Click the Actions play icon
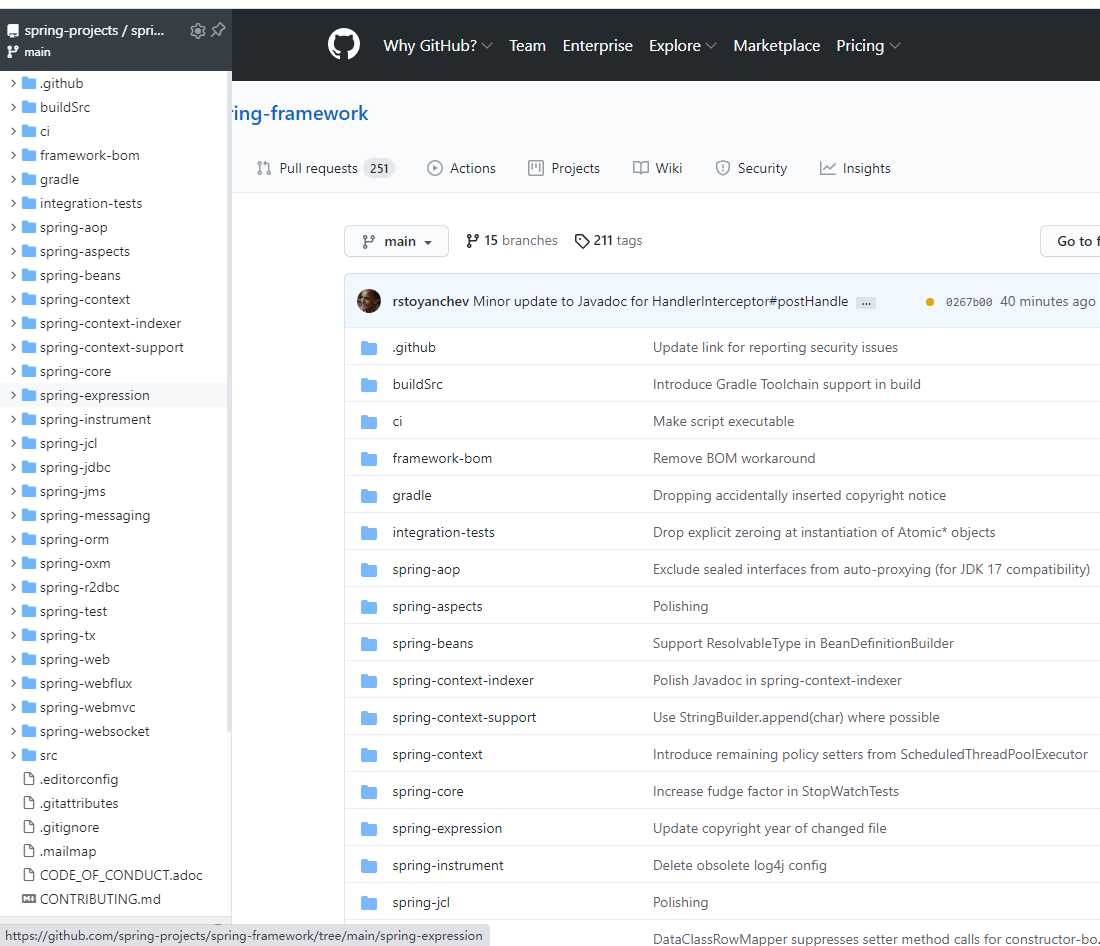Image resolution: width=1100 pixels, height=946 pixels. [x=435, y=168]
